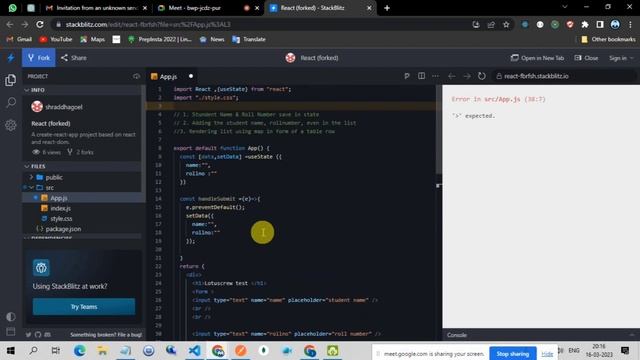Click the Twitter icon in footer
This screenshot has width=640, height=360.
coord(28,335)
